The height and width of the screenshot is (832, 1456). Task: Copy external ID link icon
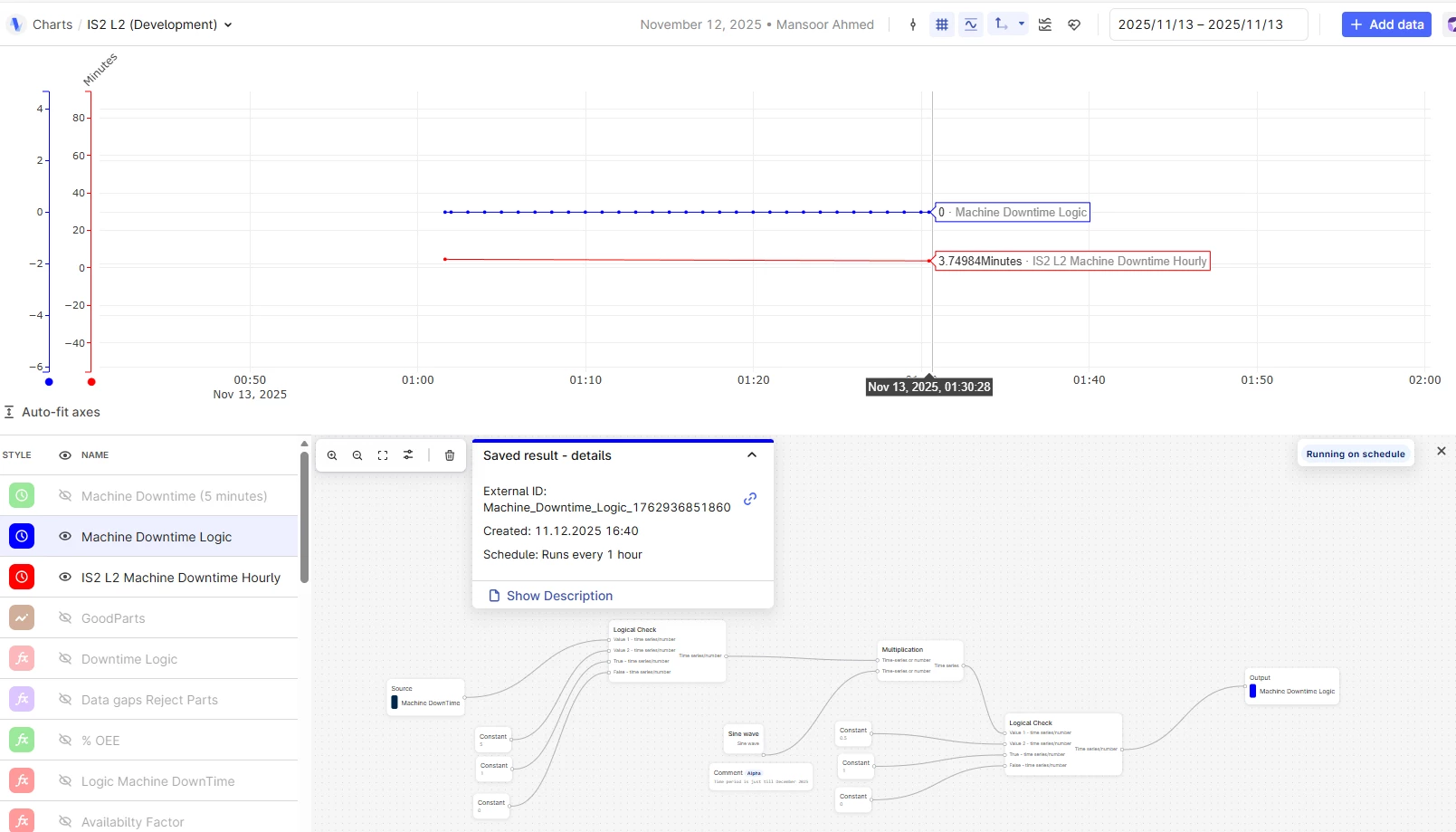tap(750, 499)
